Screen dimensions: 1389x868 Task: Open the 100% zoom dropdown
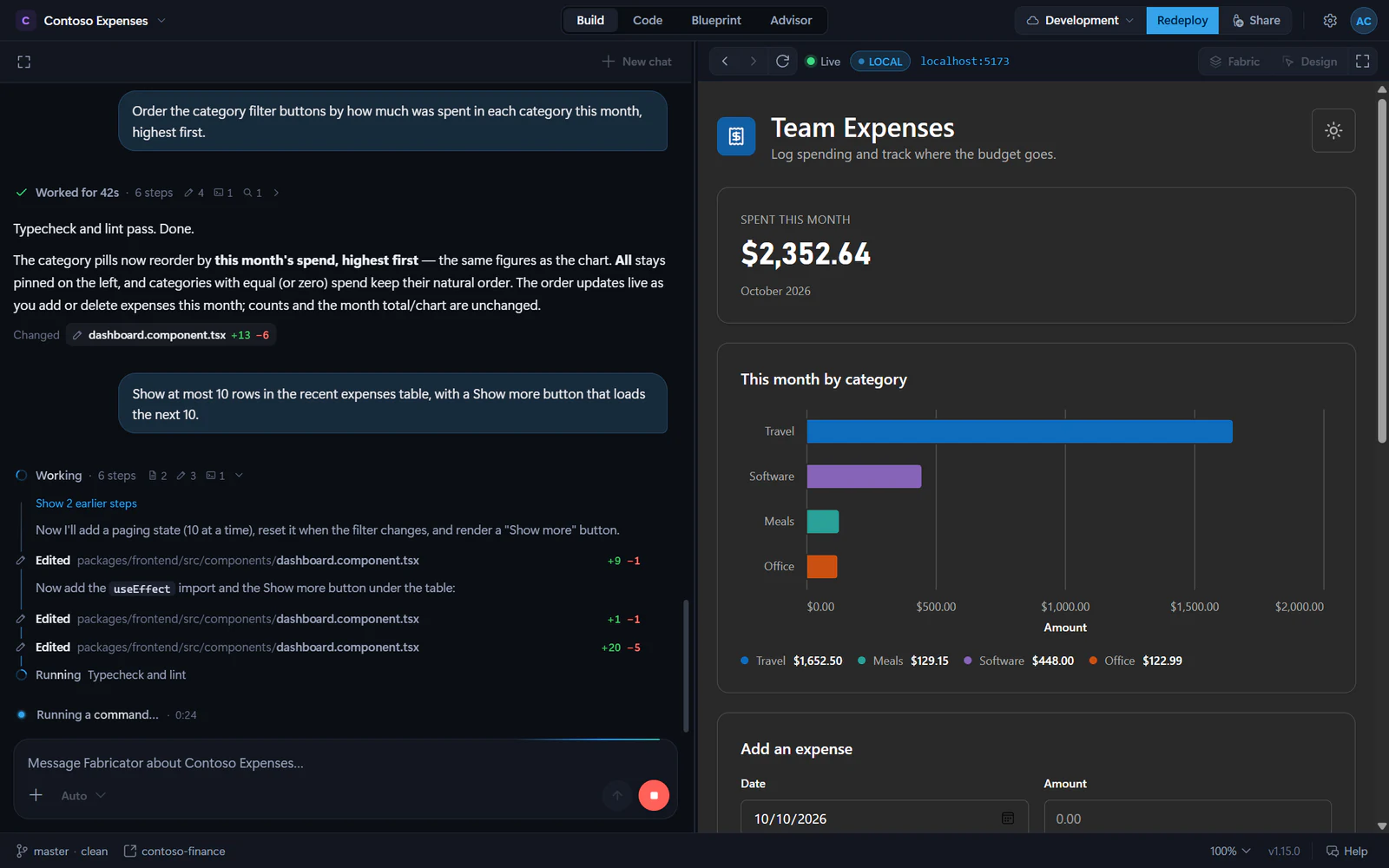point(1230,852)
